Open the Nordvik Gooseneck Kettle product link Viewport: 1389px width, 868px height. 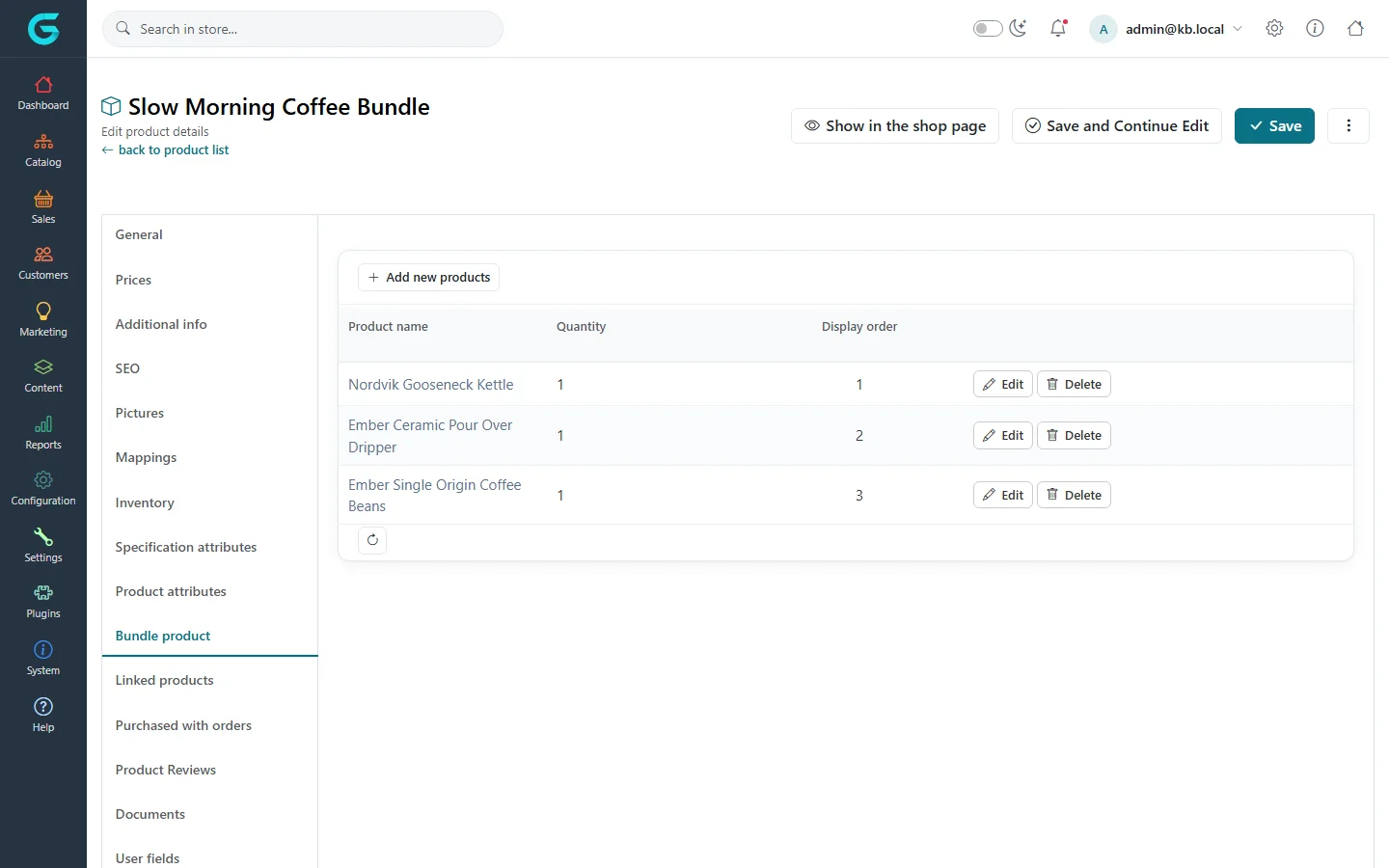click(x=431, y=384)
